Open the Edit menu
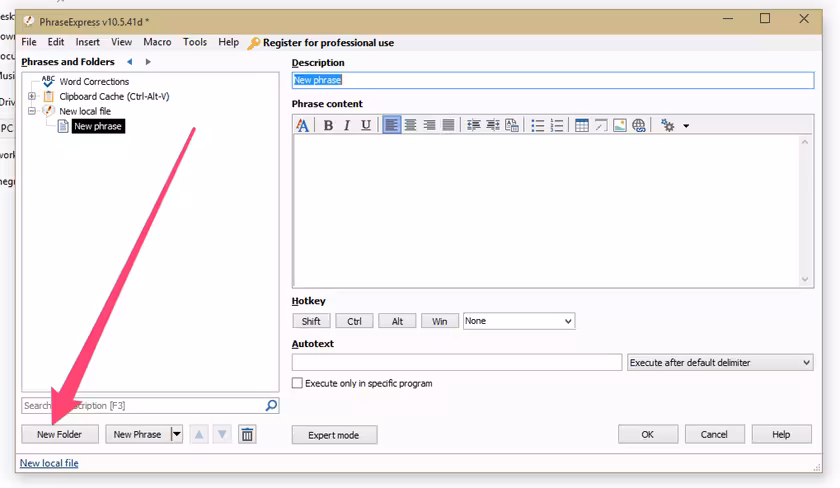840x488 pixels. pos(56,42)
